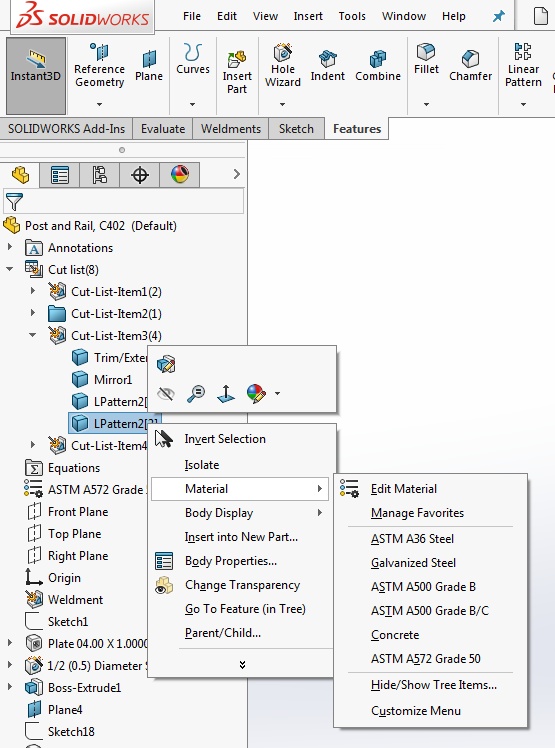Open the Edit menu
The height and width of the screenshot is (748, 555).
pyautogui.click(x=227, y=16)
